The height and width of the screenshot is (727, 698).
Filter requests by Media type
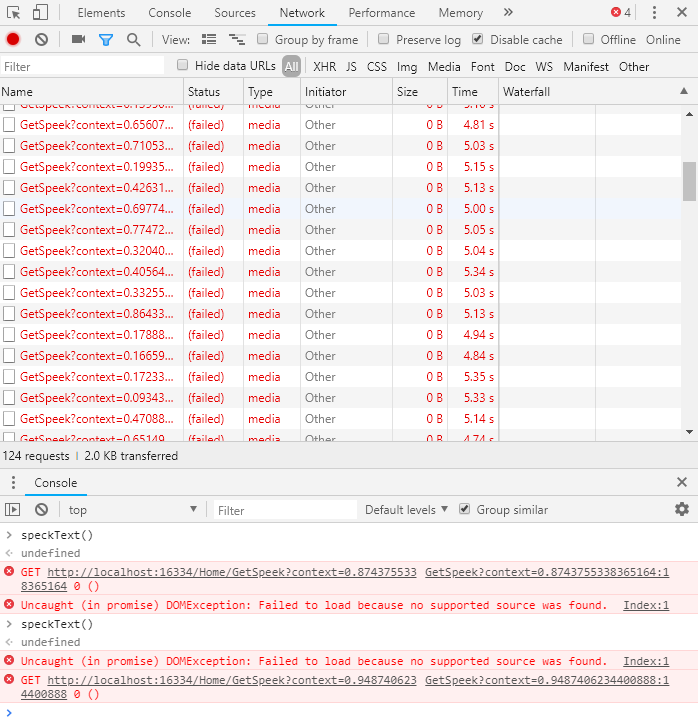pos(444,67)
